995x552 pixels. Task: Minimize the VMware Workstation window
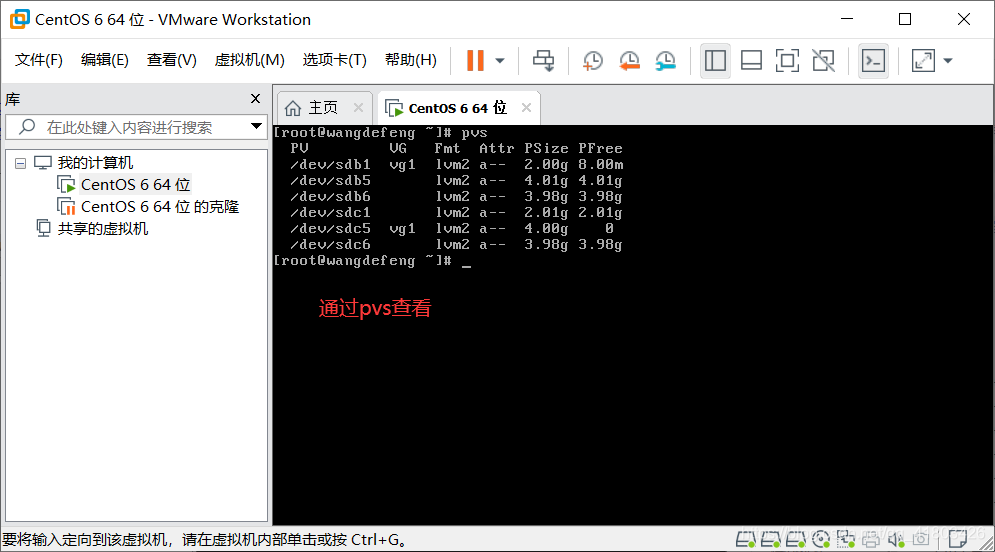[x=847, y=19]
